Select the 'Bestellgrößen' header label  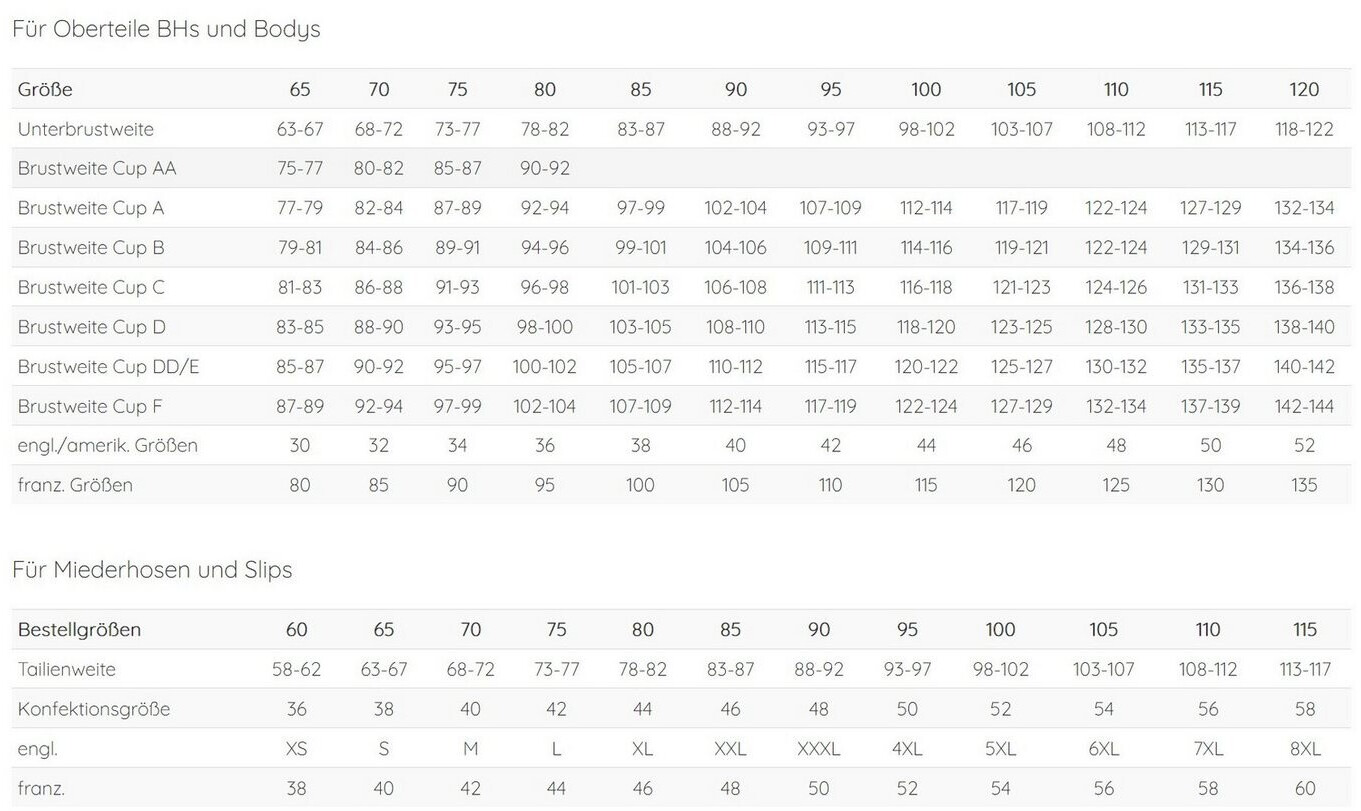[79, 630]
